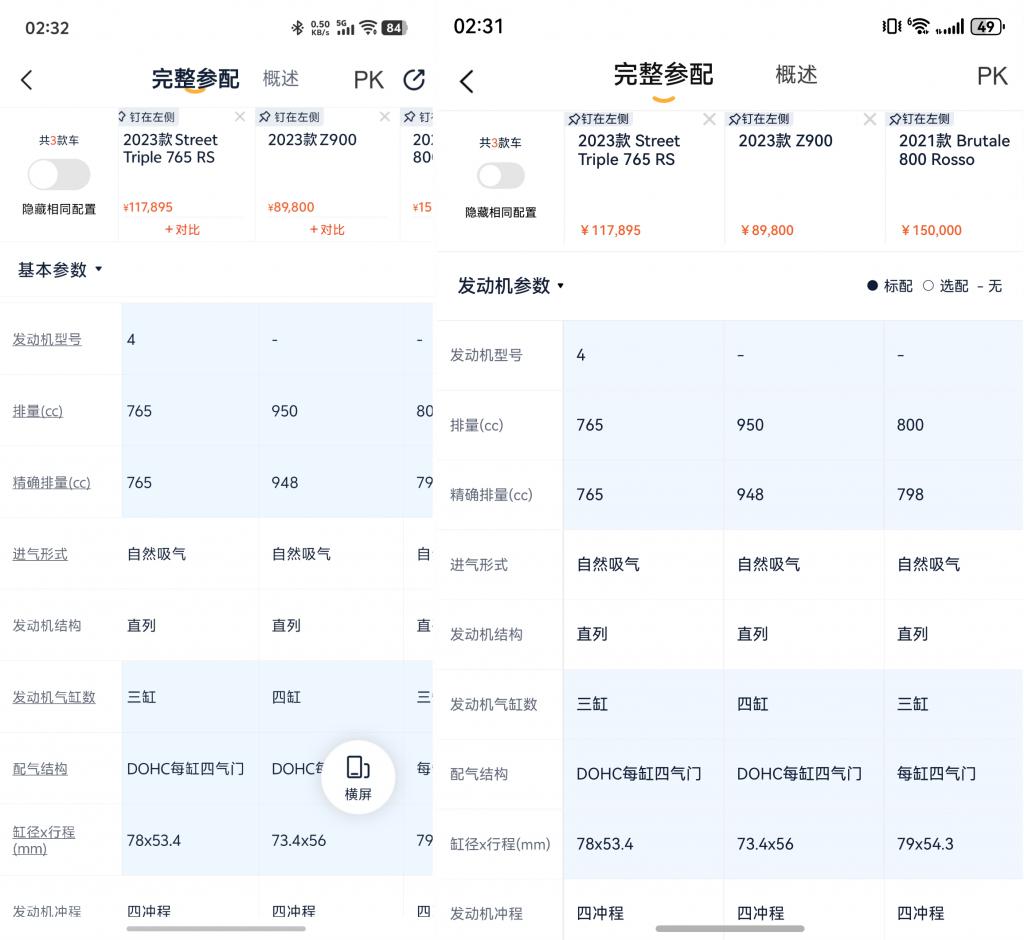Tap ¥150,000 price for Brutale 800 Rosso
Screen dimensions: 1024x940
pos(931,230)
